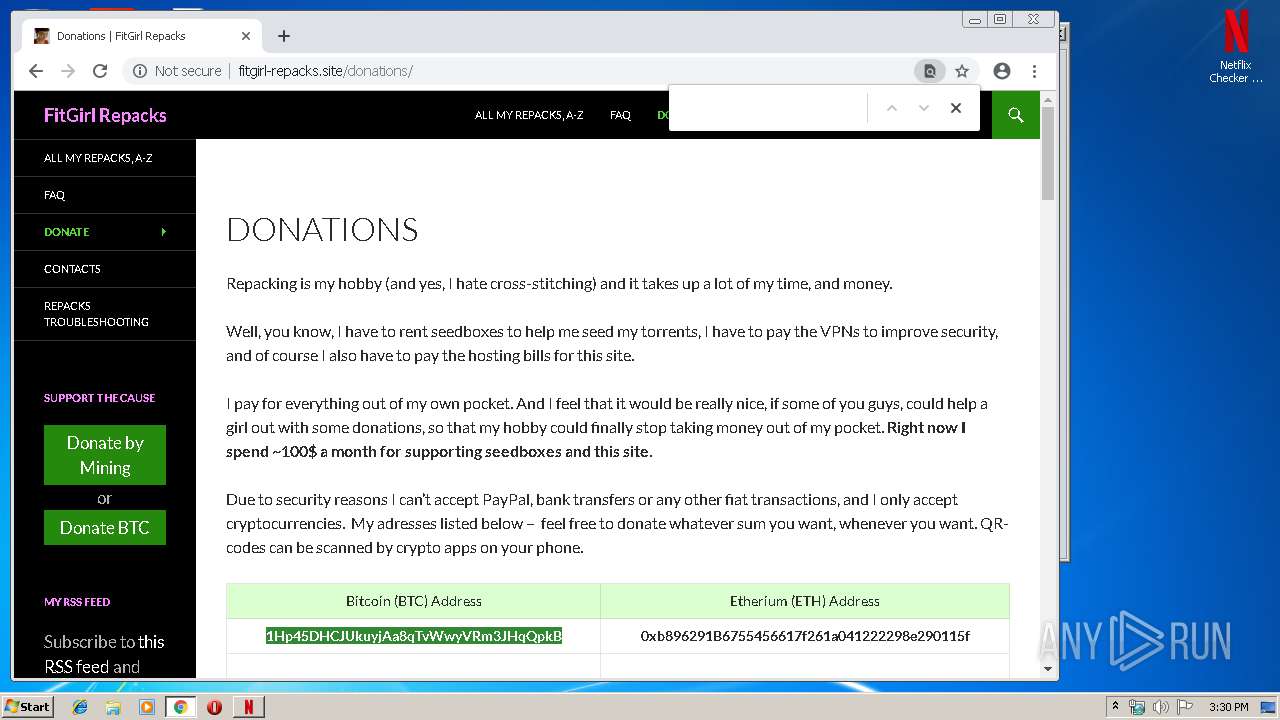Expand the DONATE submenu arrow
1280x720 pixels.
tap(164, 232)
